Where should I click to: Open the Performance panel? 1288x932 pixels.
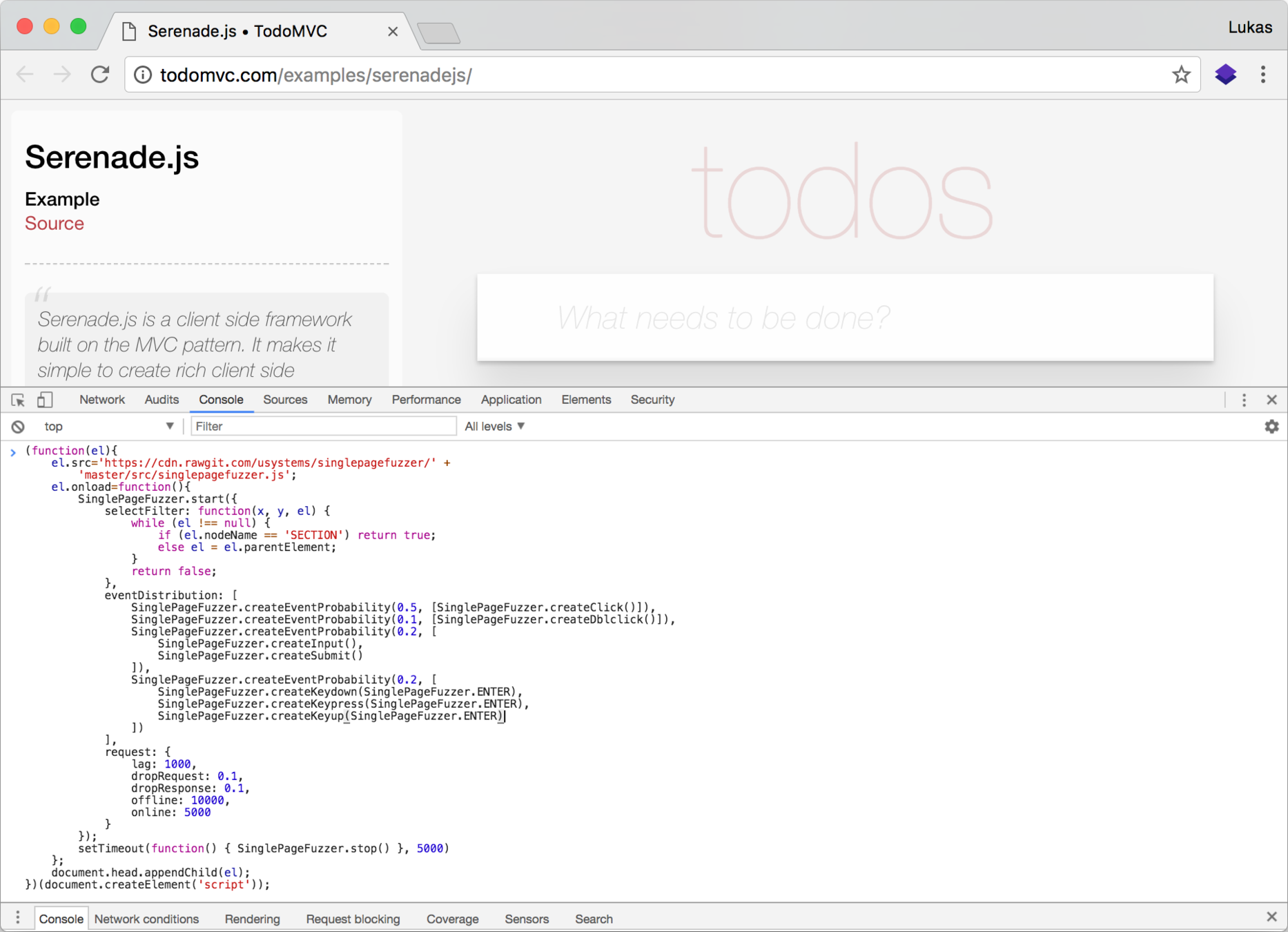click(x=426, y=400)
